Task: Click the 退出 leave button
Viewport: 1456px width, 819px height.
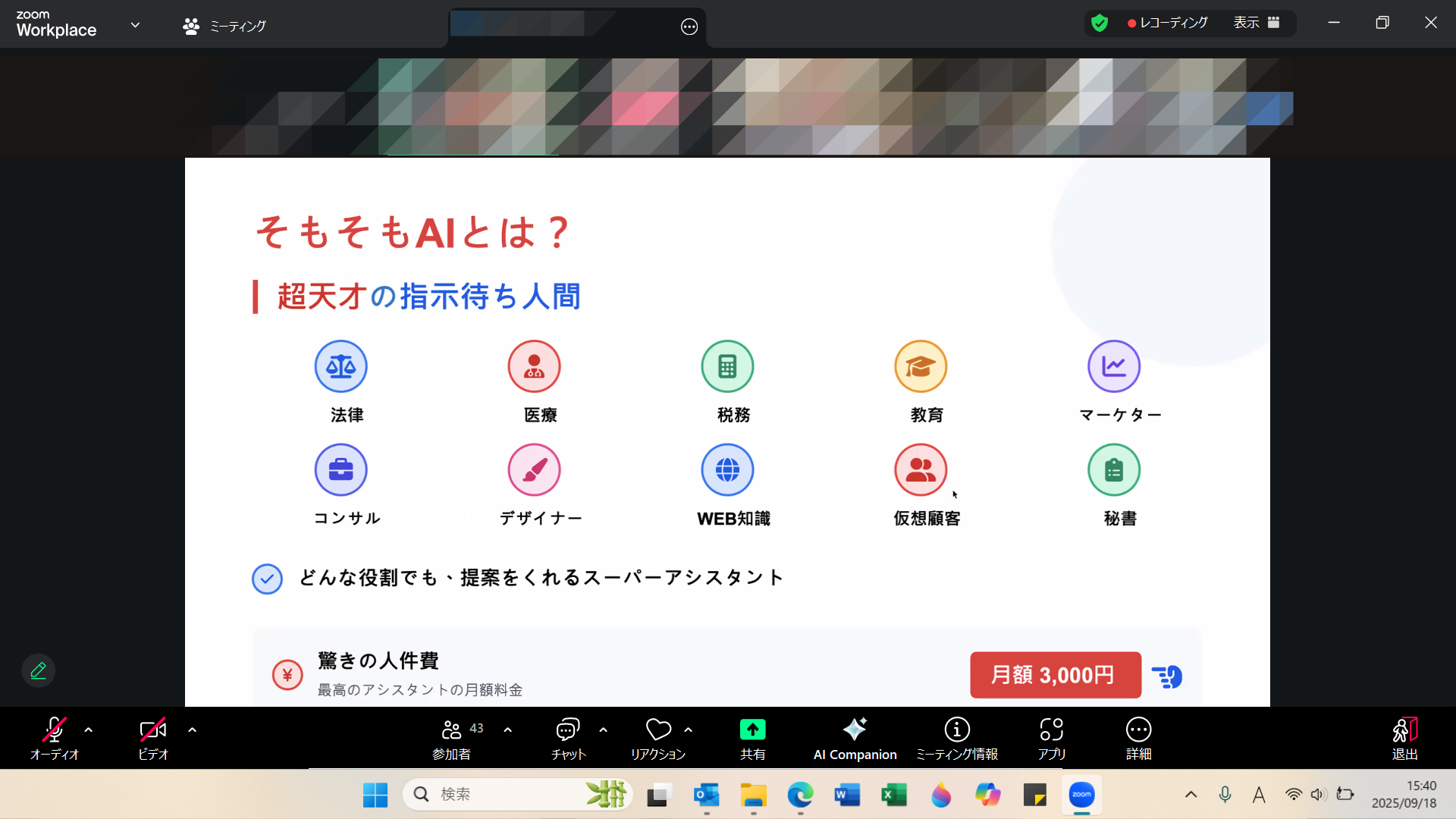Action: pyautogui.click(x=1404, y=738)
